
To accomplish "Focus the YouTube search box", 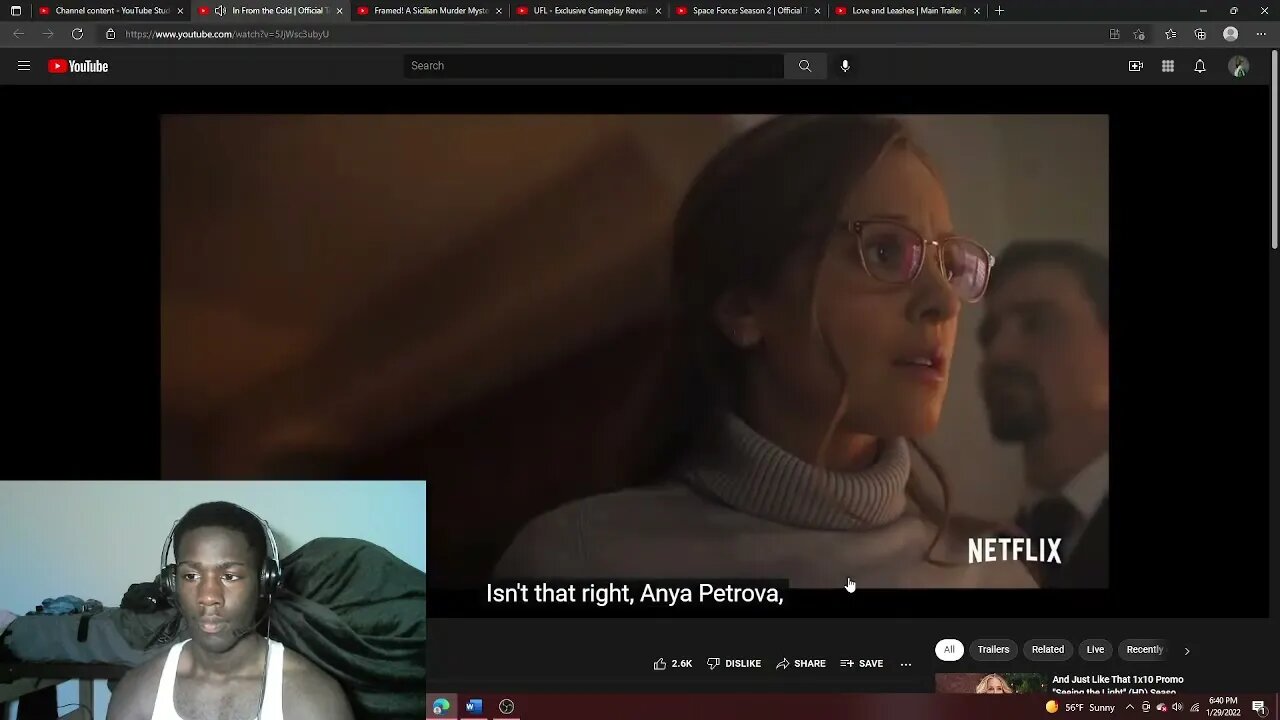I will click(594, 66).
